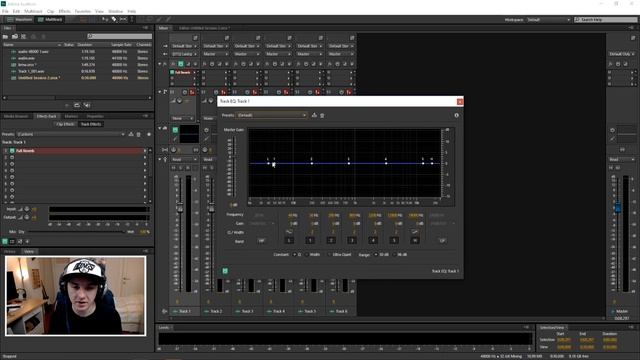Toggle the HP band button in Track EQ
This screenshot has width=640, height=360.
click(x=261, y=241)
